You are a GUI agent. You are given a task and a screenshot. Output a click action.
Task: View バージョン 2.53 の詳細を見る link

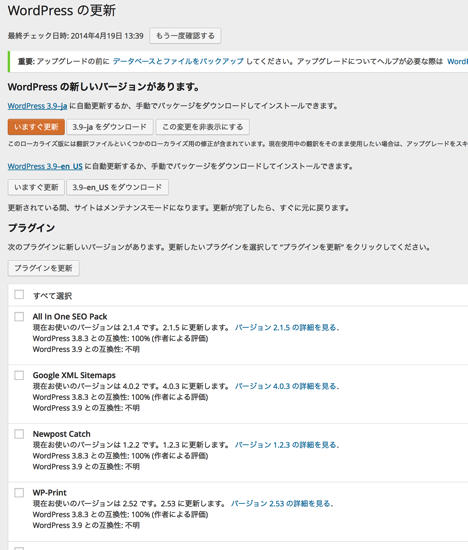point(282,503)
